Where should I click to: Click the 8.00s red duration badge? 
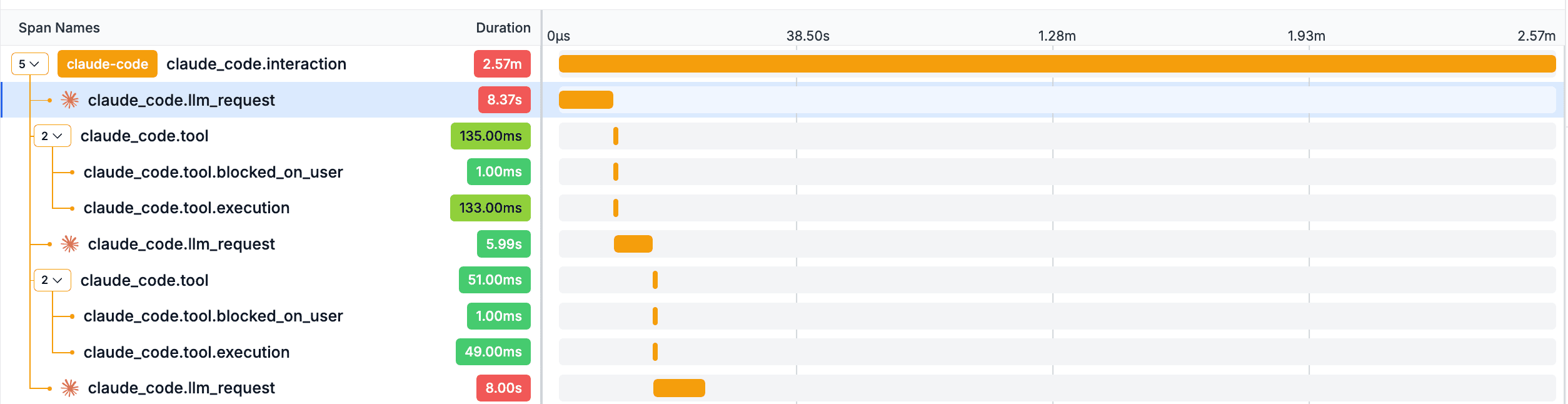pos(503,388)
